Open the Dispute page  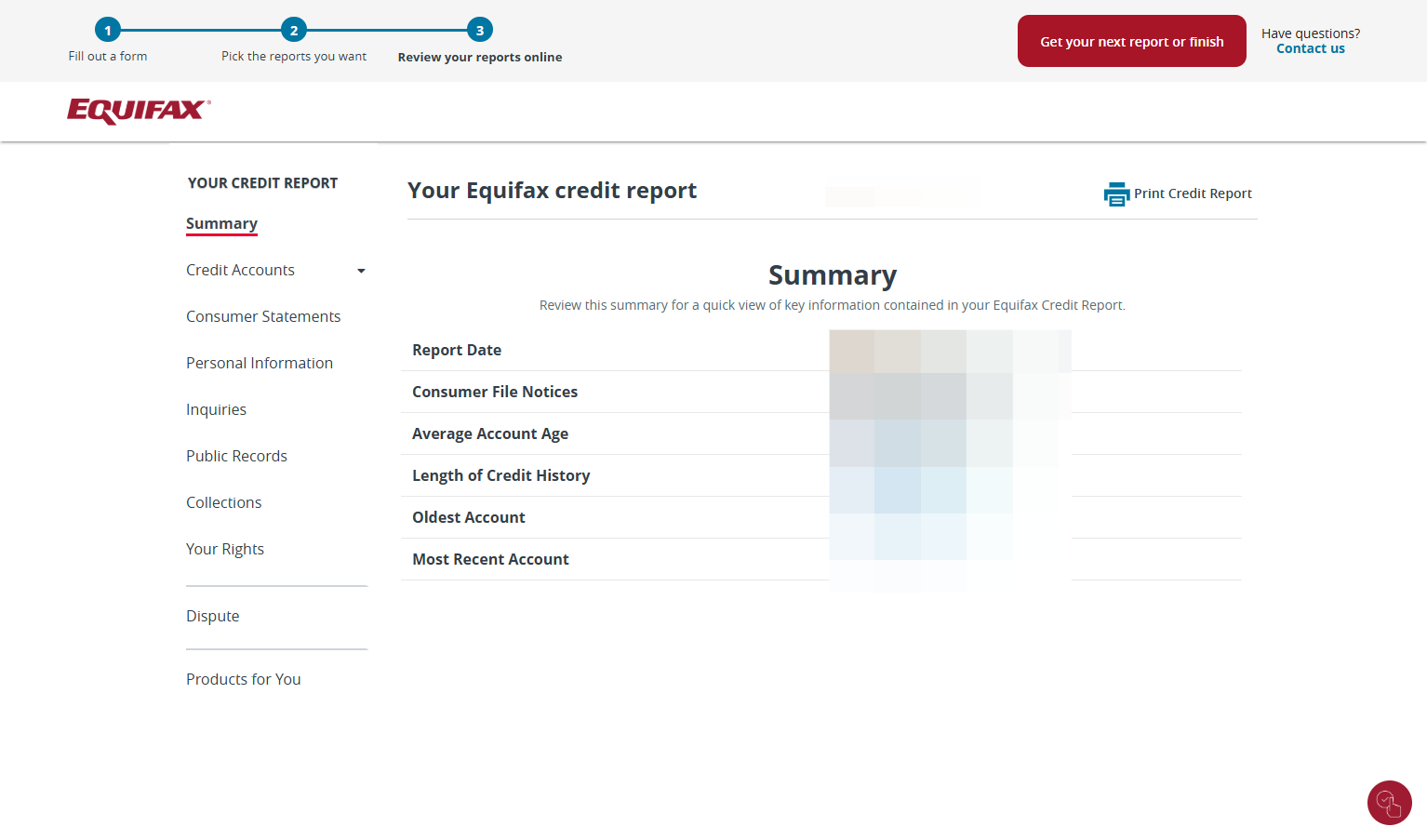point(212,616)
